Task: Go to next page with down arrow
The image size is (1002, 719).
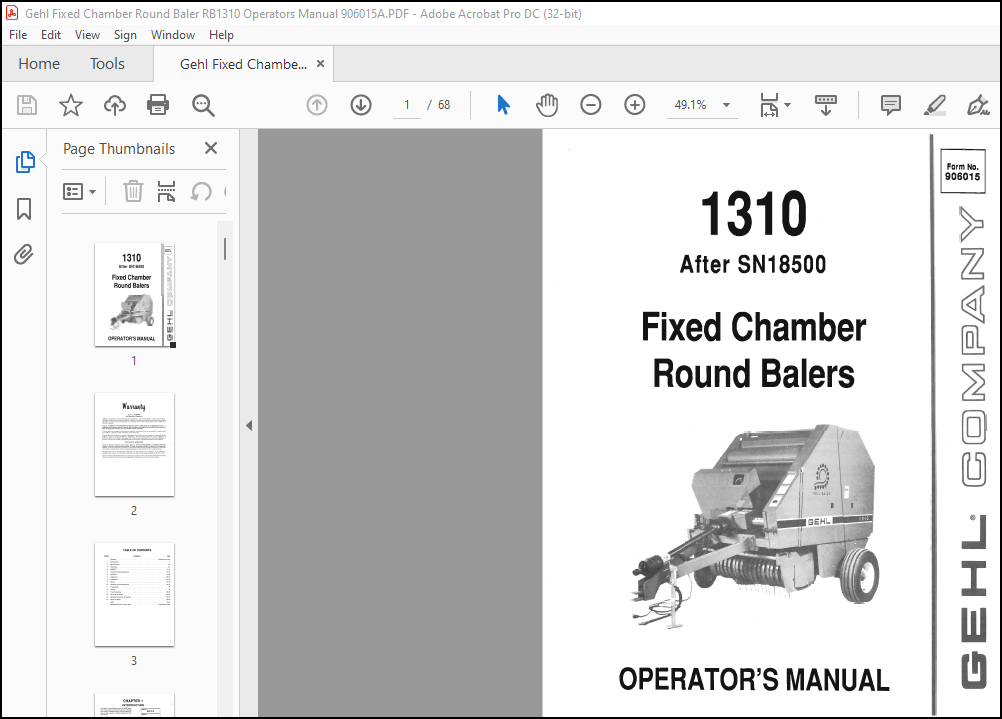Action: tap(361, 105)
